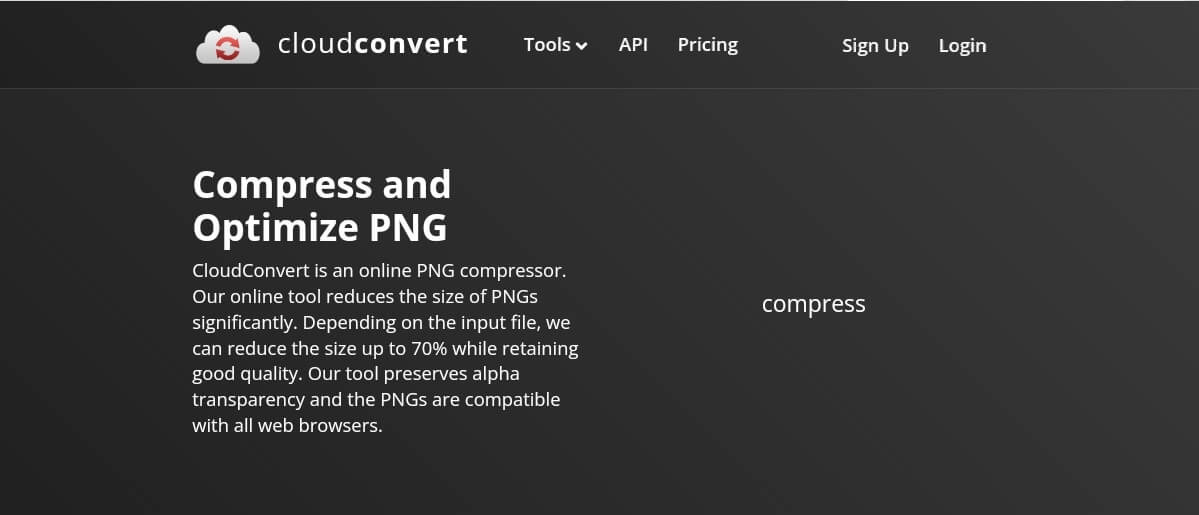Click the red refresh arrows inside the cloud logo

point(227,50)
